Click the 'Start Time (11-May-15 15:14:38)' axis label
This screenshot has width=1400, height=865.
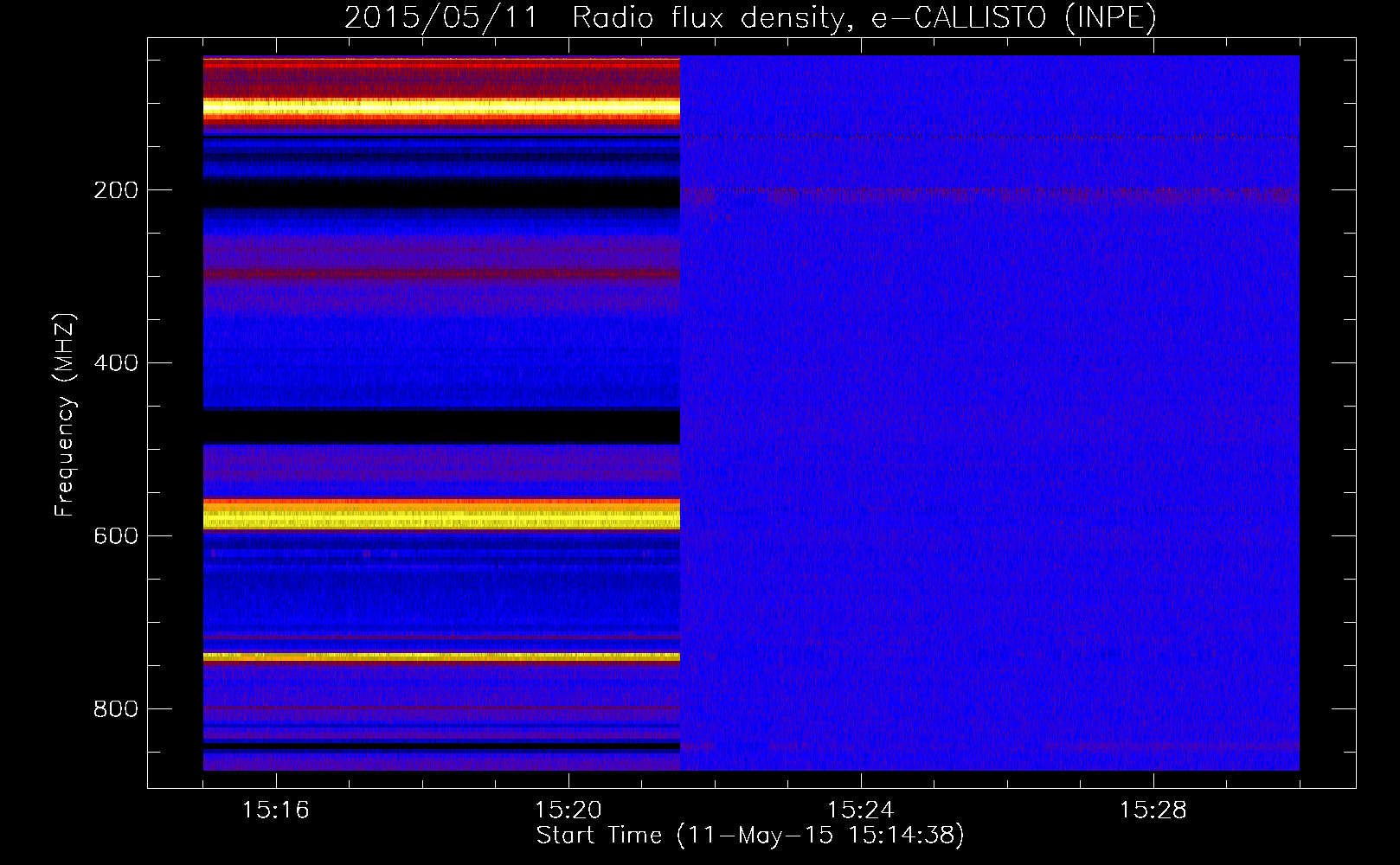point(750,836)
